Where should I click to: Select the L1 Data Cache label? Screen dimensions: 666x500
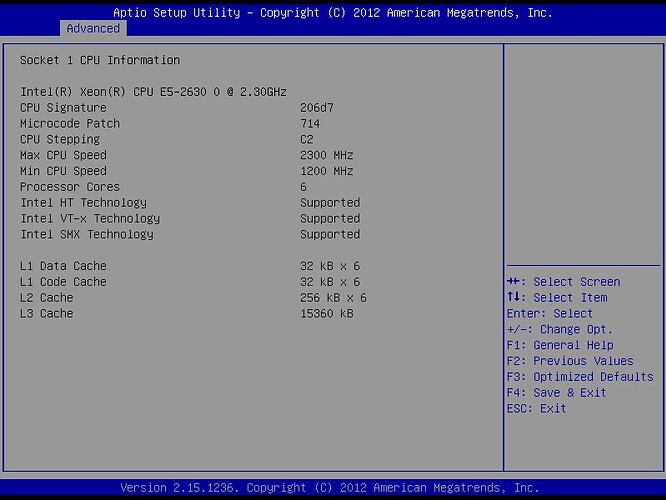point(63,266)
